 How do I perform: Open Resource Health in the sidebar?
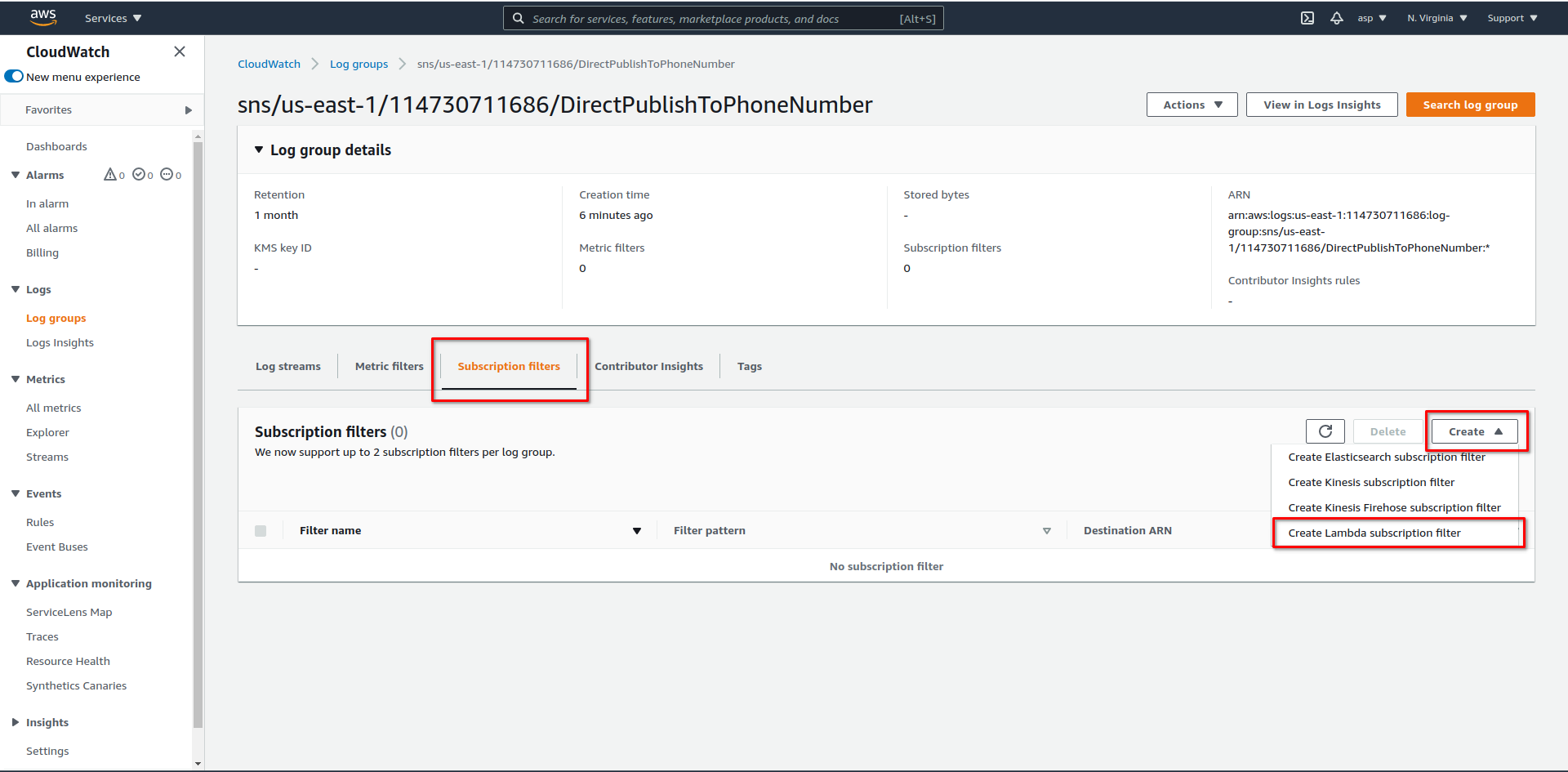68,661
